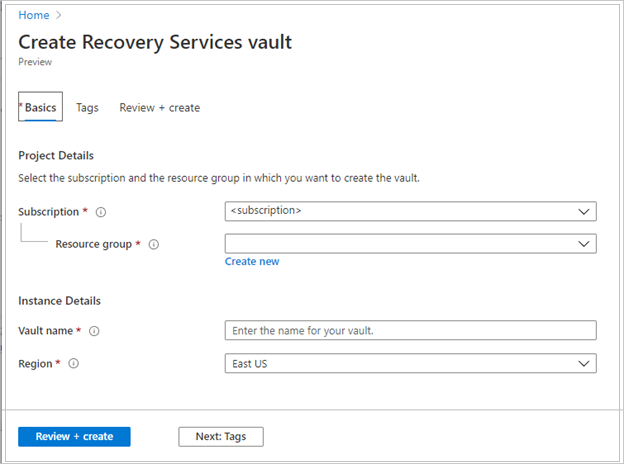This screenshot has width=624, height=464.
Task: Click the Create Recovery Services vault heading
Action: tap(155, 42)
